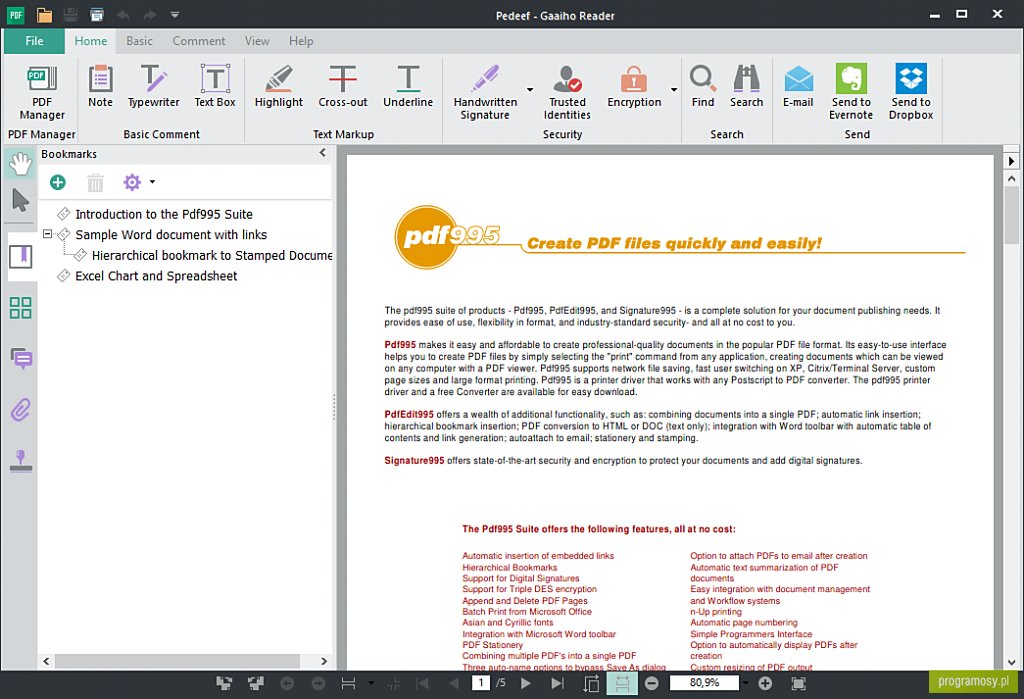Open the page layout dropdown arrow
The height and width of the screenshot is (699, 1024).
click(x=370, y=683)
